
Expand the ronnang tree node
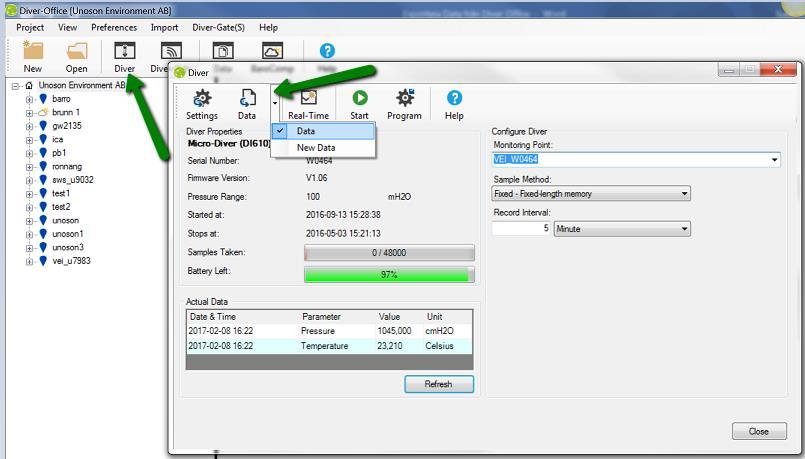(x=29, y=167)
